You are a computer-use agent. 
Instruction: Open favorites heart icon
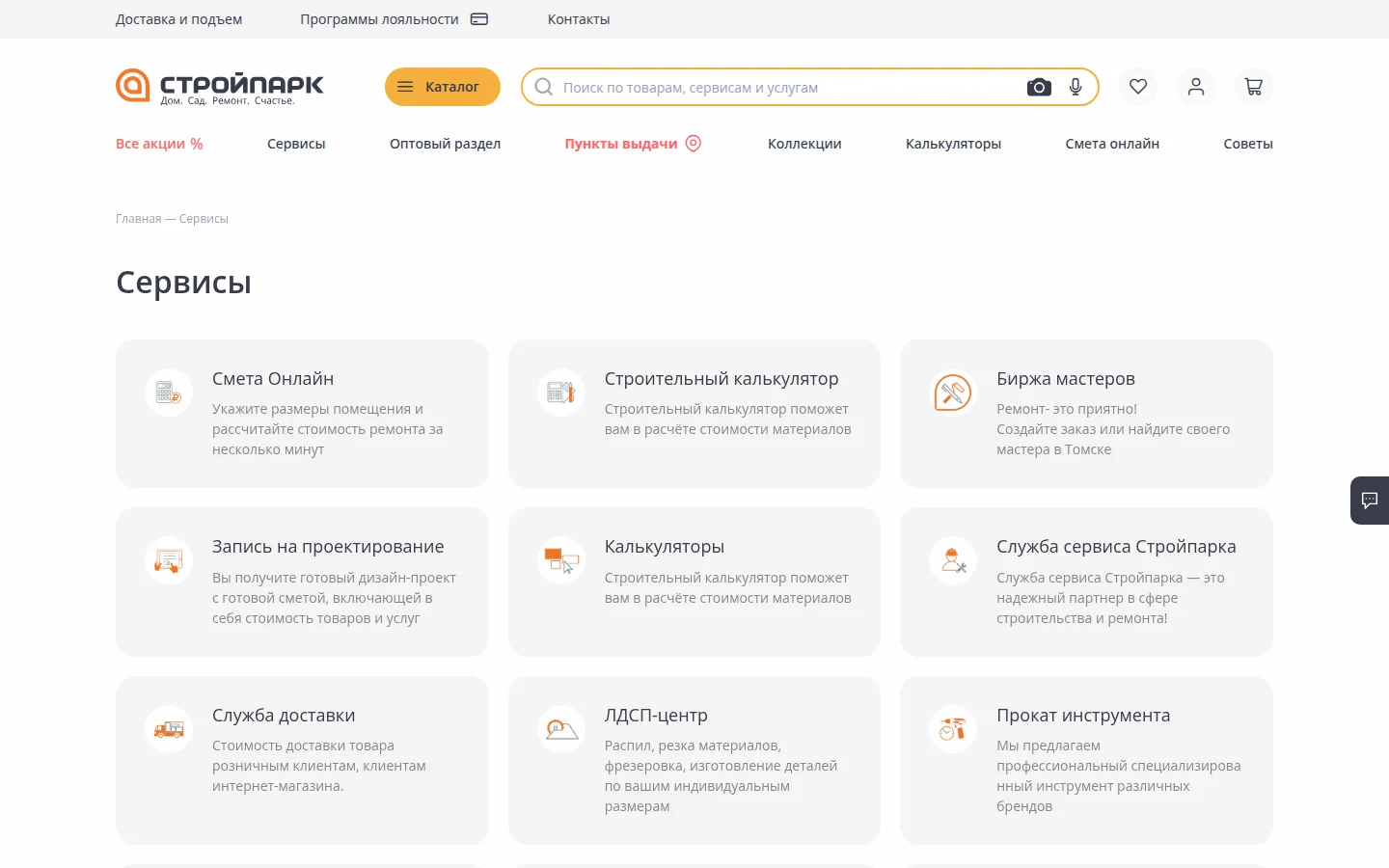pos(1138,87)
